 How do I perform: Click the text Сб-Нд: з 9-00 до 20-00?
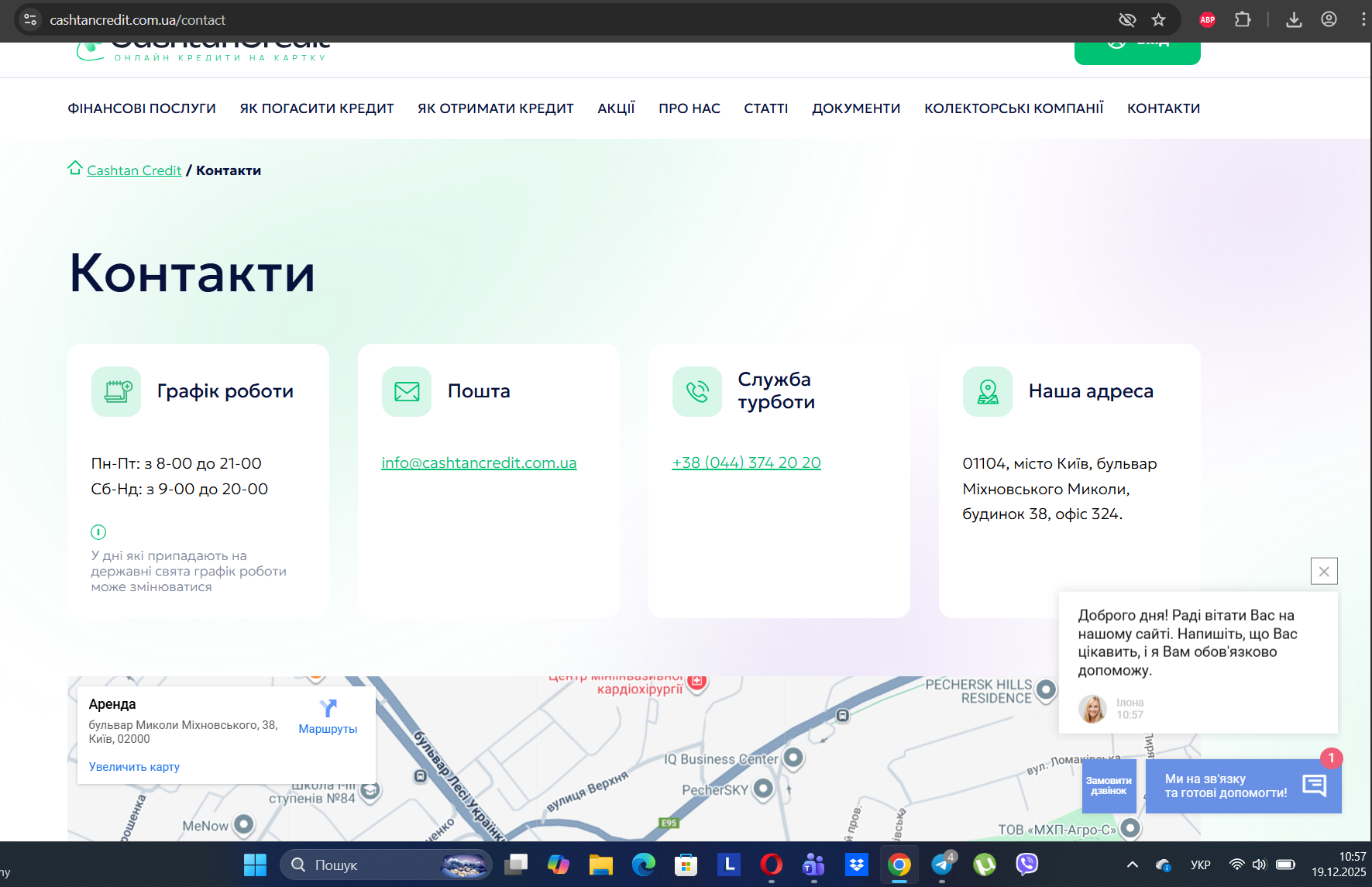point(180,489)
